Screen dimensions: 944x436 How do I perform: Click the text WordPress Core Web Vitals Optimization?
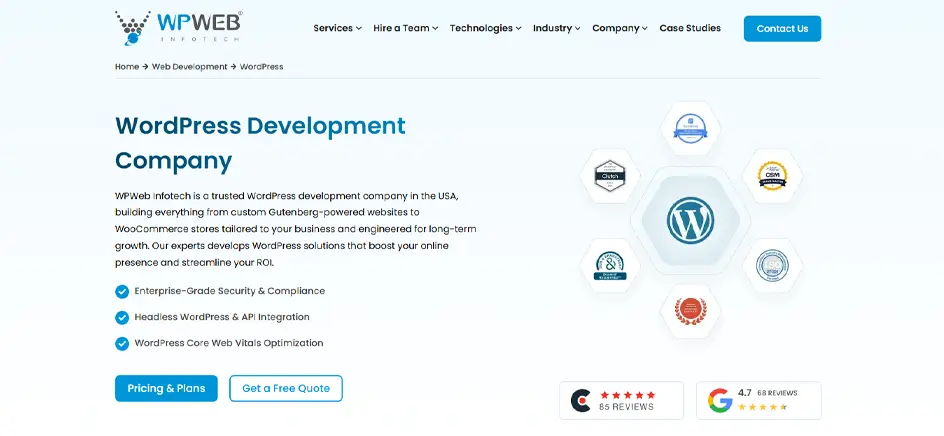[229, 343]
